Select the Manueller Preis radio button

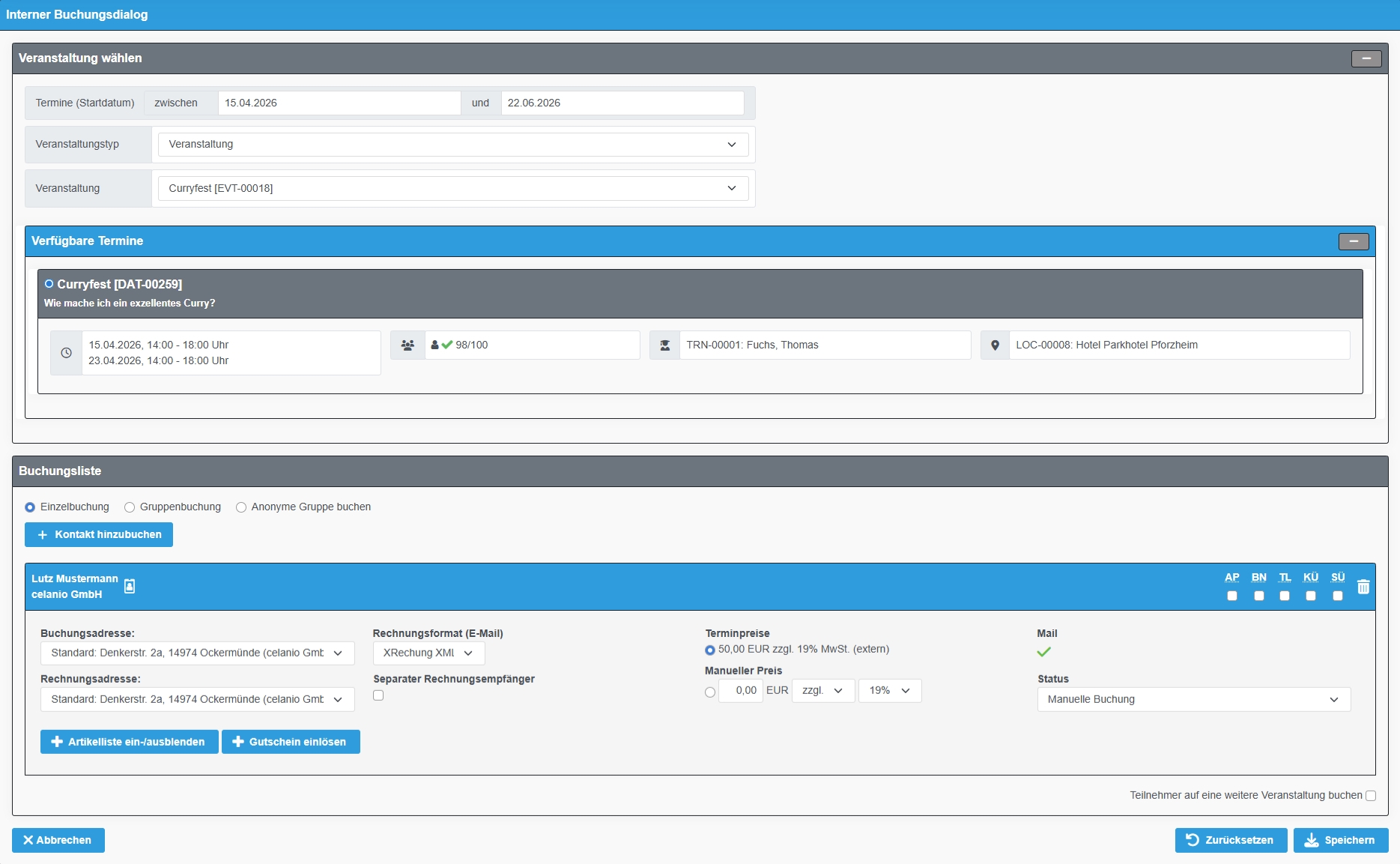[710, 692]
